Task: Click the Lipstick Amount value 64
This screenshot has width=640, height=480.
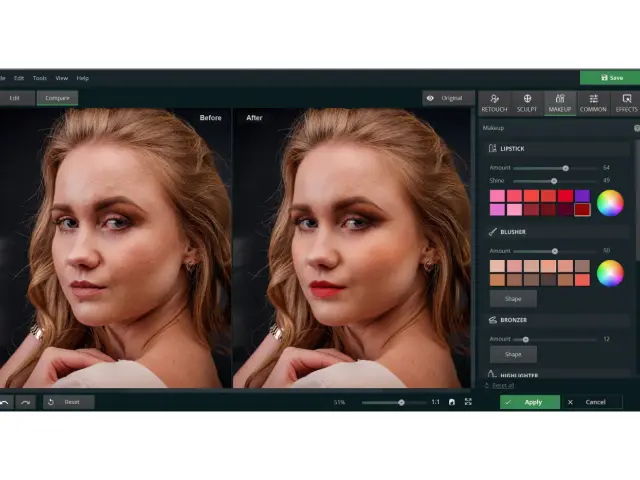Action: pyautogui.click(x=606, y=168)
